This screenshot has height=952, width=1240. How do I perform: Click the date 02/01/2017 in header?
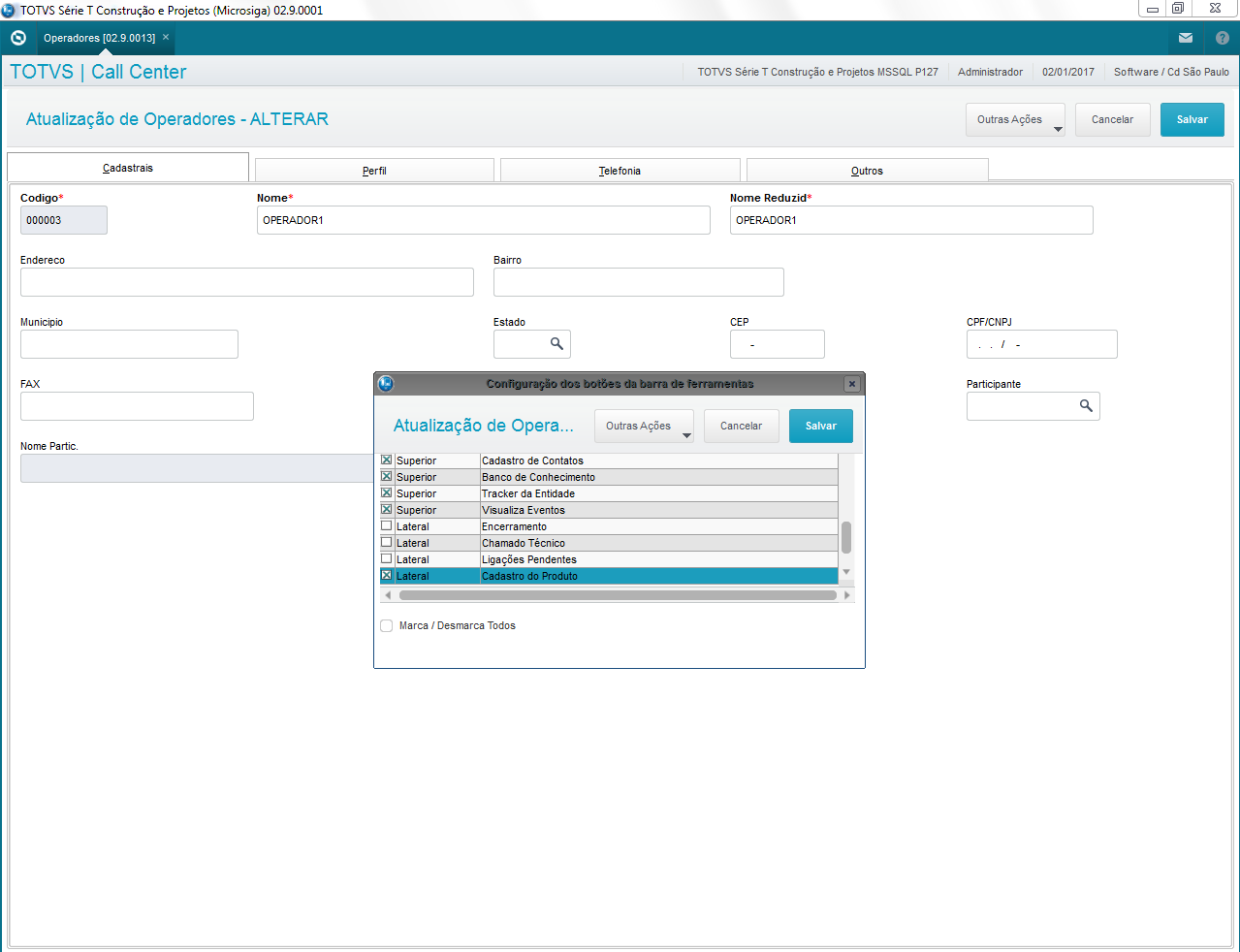point(1068,72)
